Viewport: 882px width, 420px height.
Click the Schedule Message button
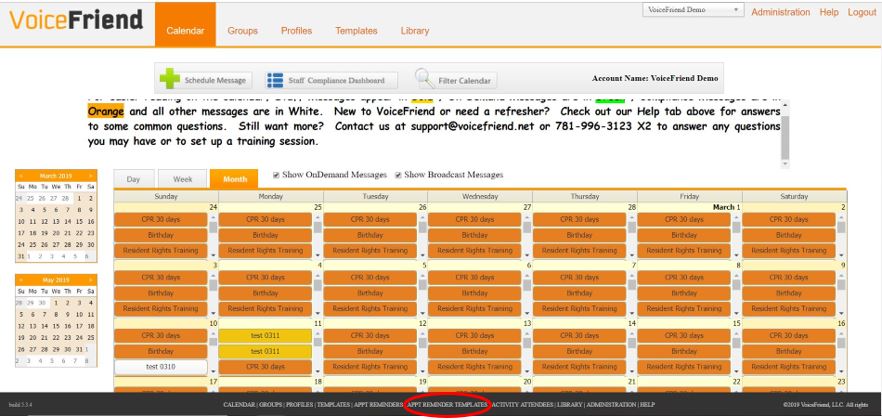click(x=205, y=80)
